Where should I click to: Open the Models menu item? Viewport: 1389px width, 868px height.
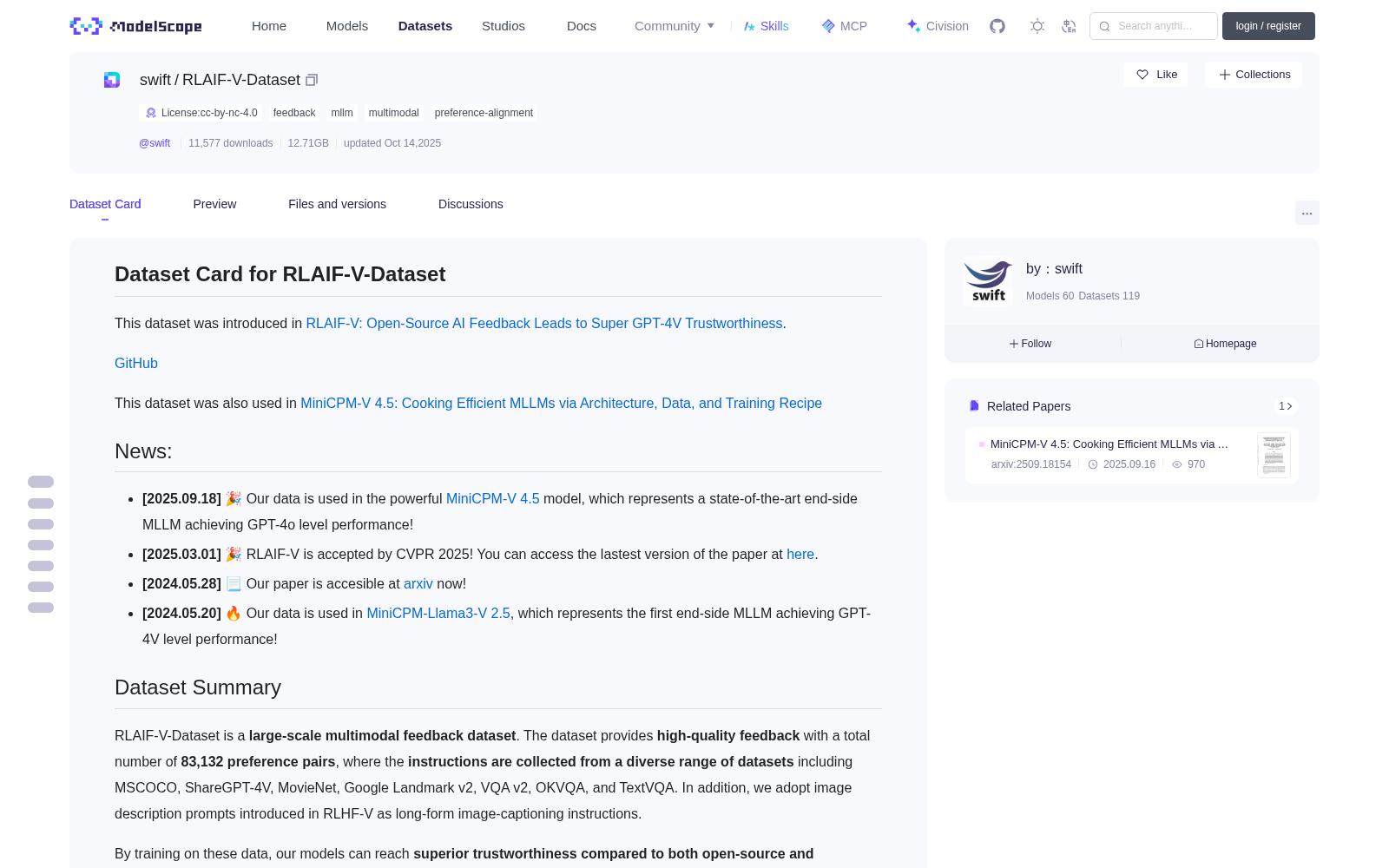point(347,26)
